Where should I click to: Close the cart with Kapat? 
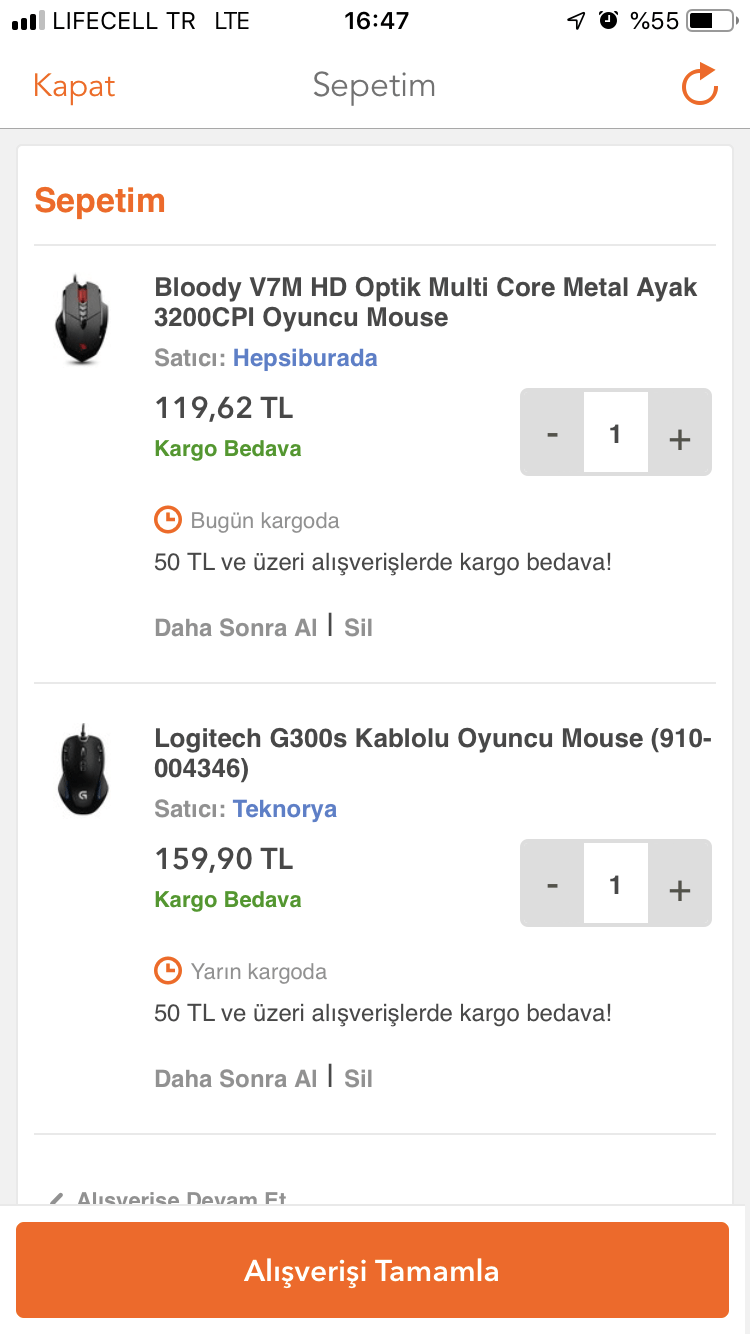[x=74, y=86]
